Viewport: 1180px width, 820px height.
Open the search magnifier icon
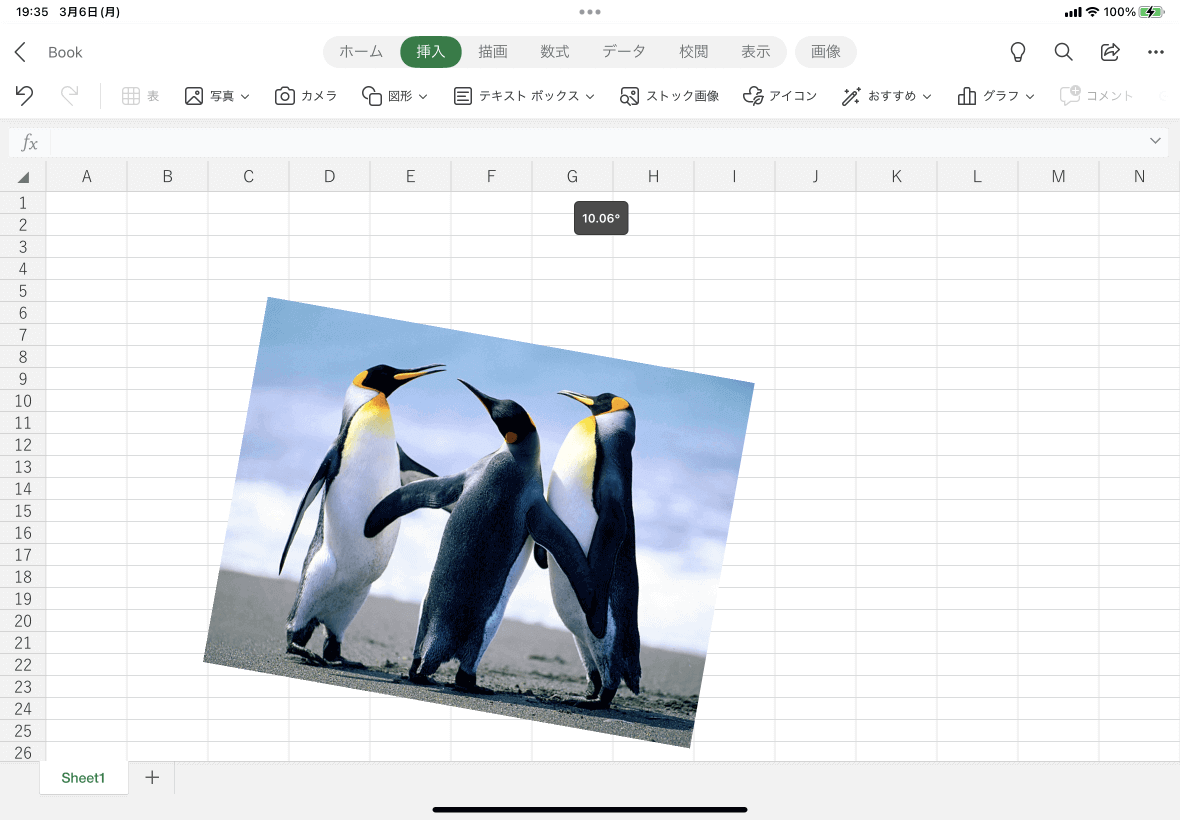(1063, 52)
